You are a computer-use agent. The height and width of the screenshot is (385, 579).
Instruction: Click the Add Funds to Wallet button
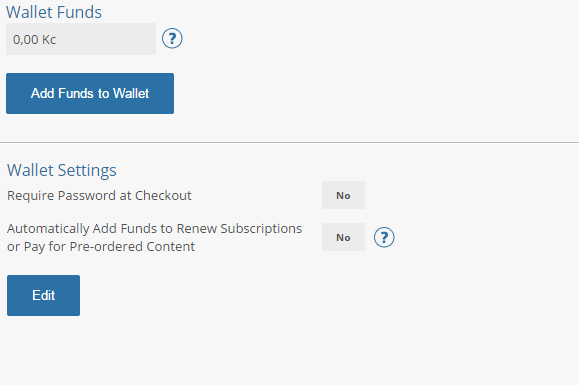(90, 93)
